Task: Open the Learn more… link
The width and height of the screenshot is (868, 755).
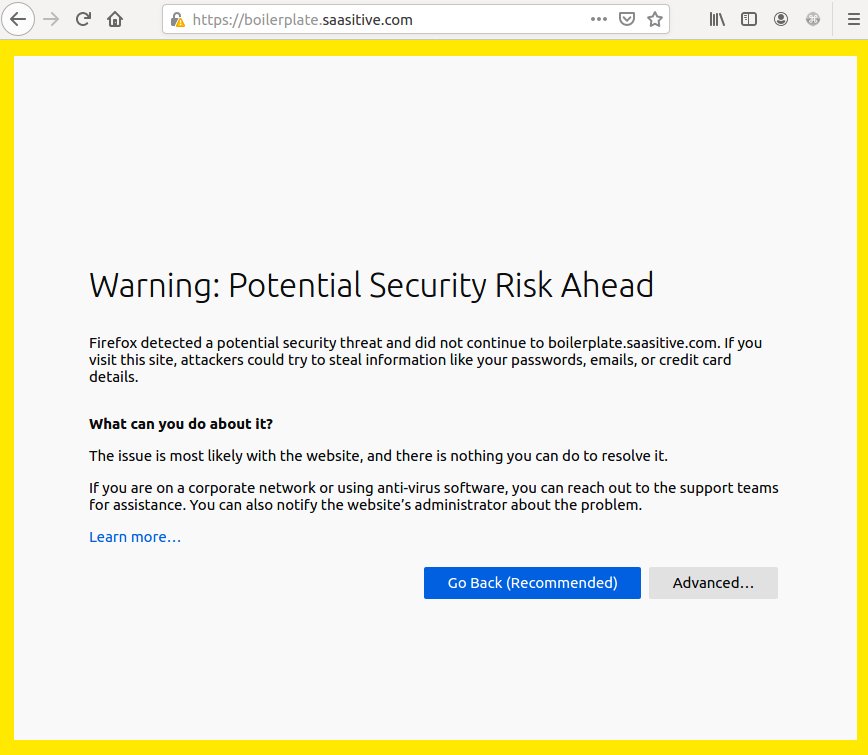Action: point(135,537)
